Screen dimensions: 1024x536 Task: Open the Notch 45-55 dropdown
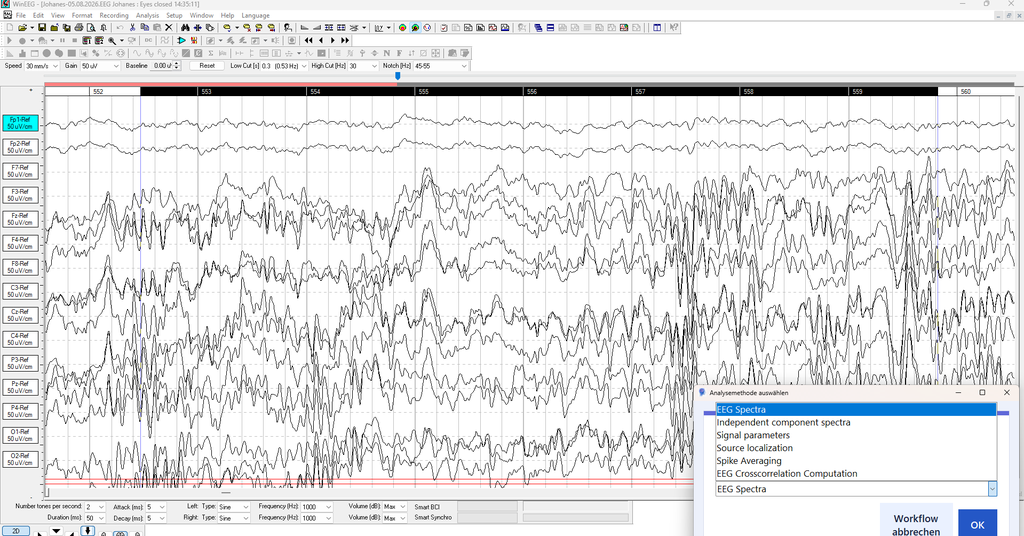click(464, 66)
